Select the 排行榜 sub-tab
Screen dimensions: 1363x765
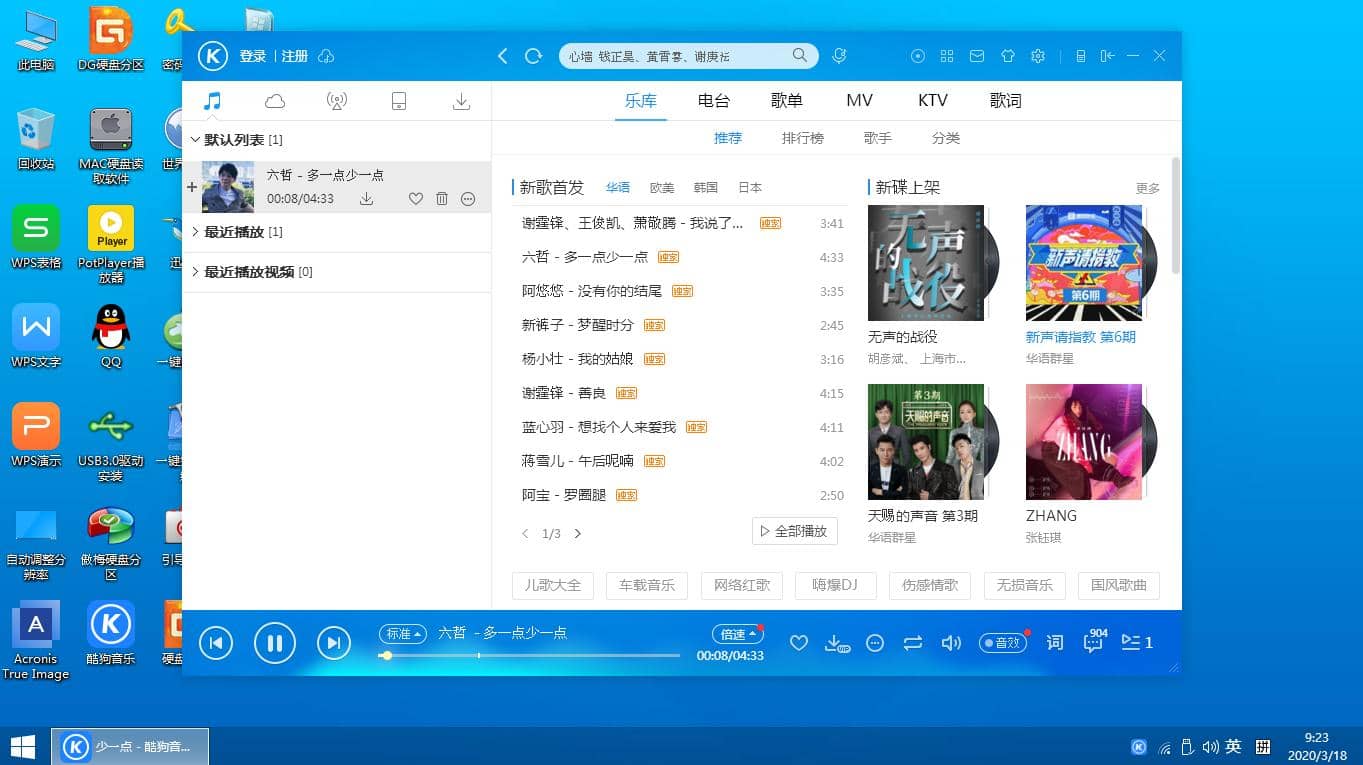[x=802, y=138]
